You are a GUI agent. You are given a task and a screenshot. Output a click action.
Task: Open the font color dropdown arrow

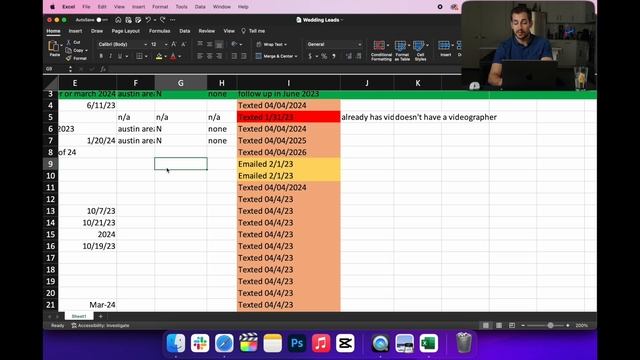point(180,57)
